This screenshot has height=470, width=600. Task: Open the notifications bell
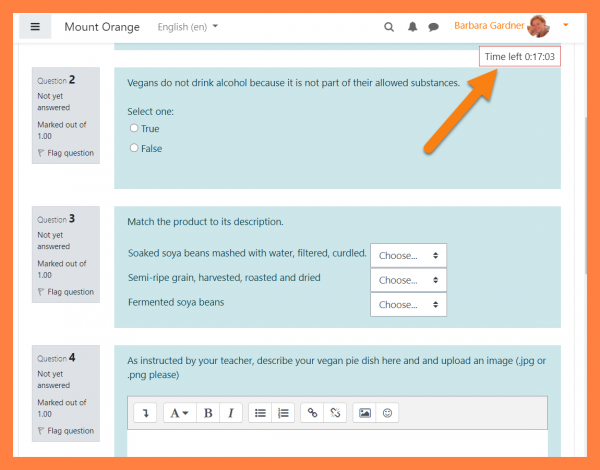pos(412,27)
